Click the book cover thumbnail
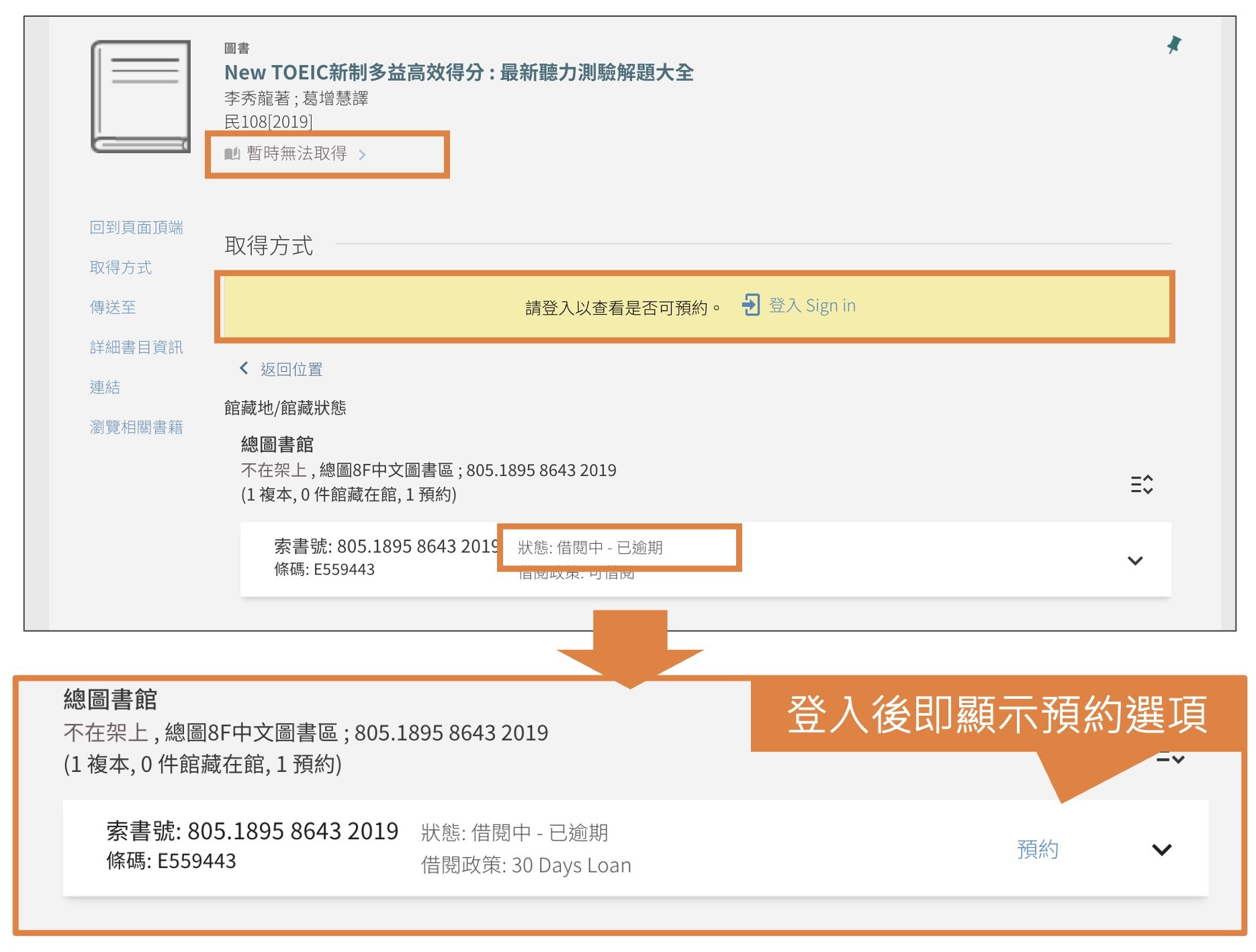The width and height of the screenshot is (1256, 952). tap(140, 97)
